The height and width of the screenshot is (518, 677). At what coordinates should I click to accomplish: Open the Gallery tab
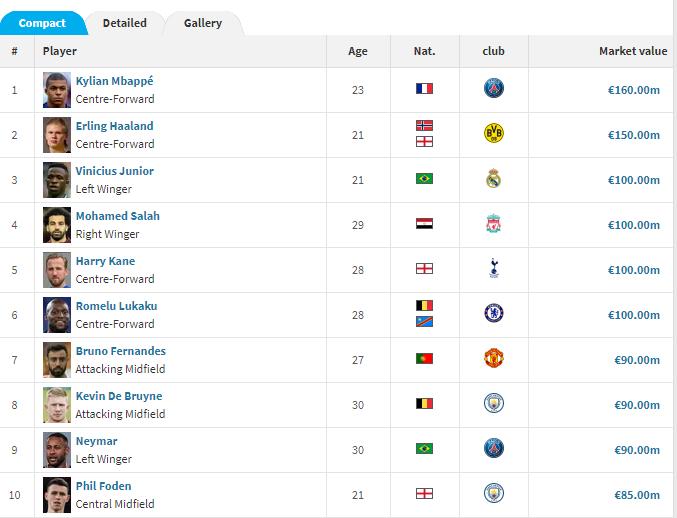click(x=203, y=23)
